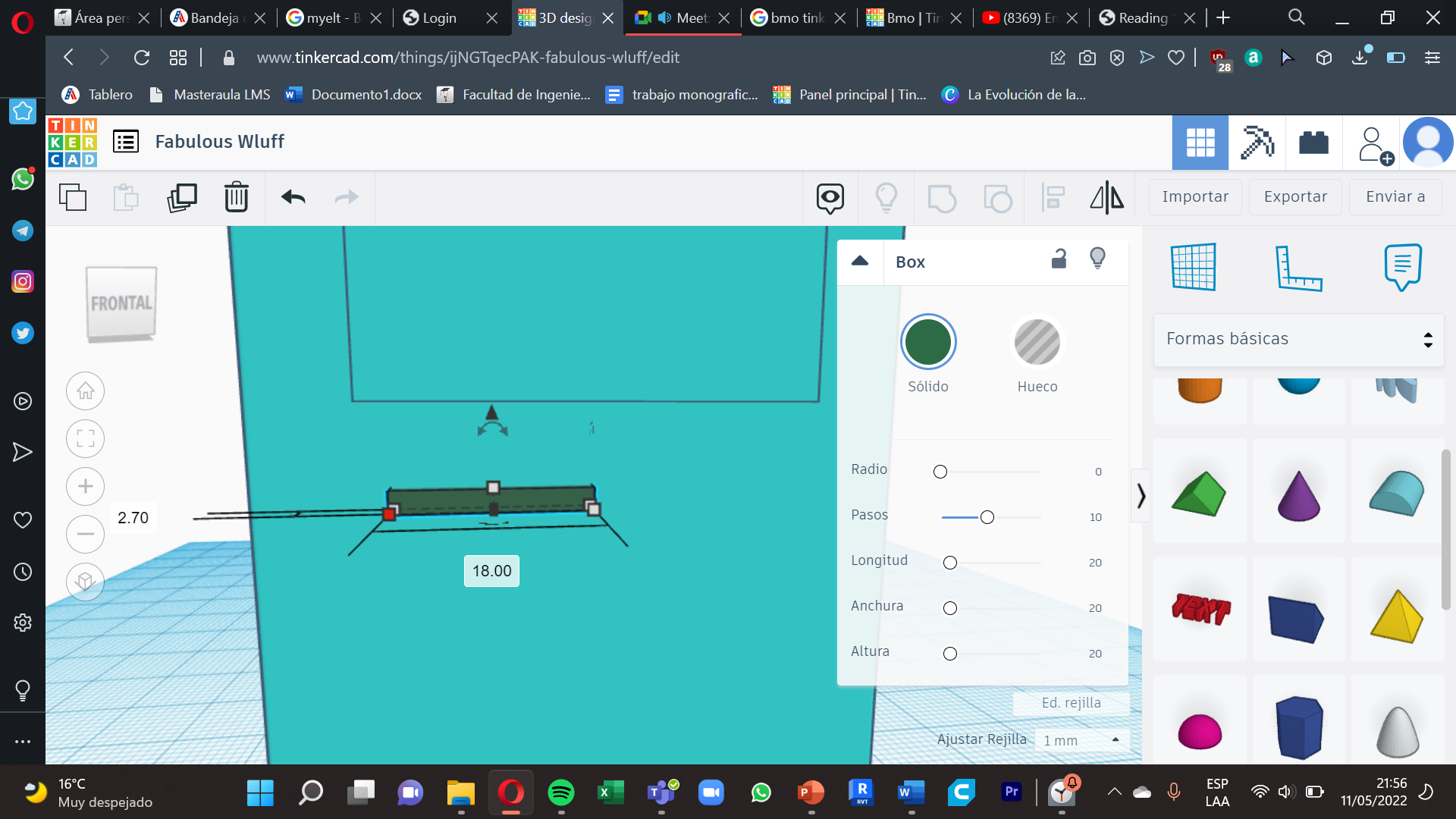Open the Notes tool

click(1402, 267)
